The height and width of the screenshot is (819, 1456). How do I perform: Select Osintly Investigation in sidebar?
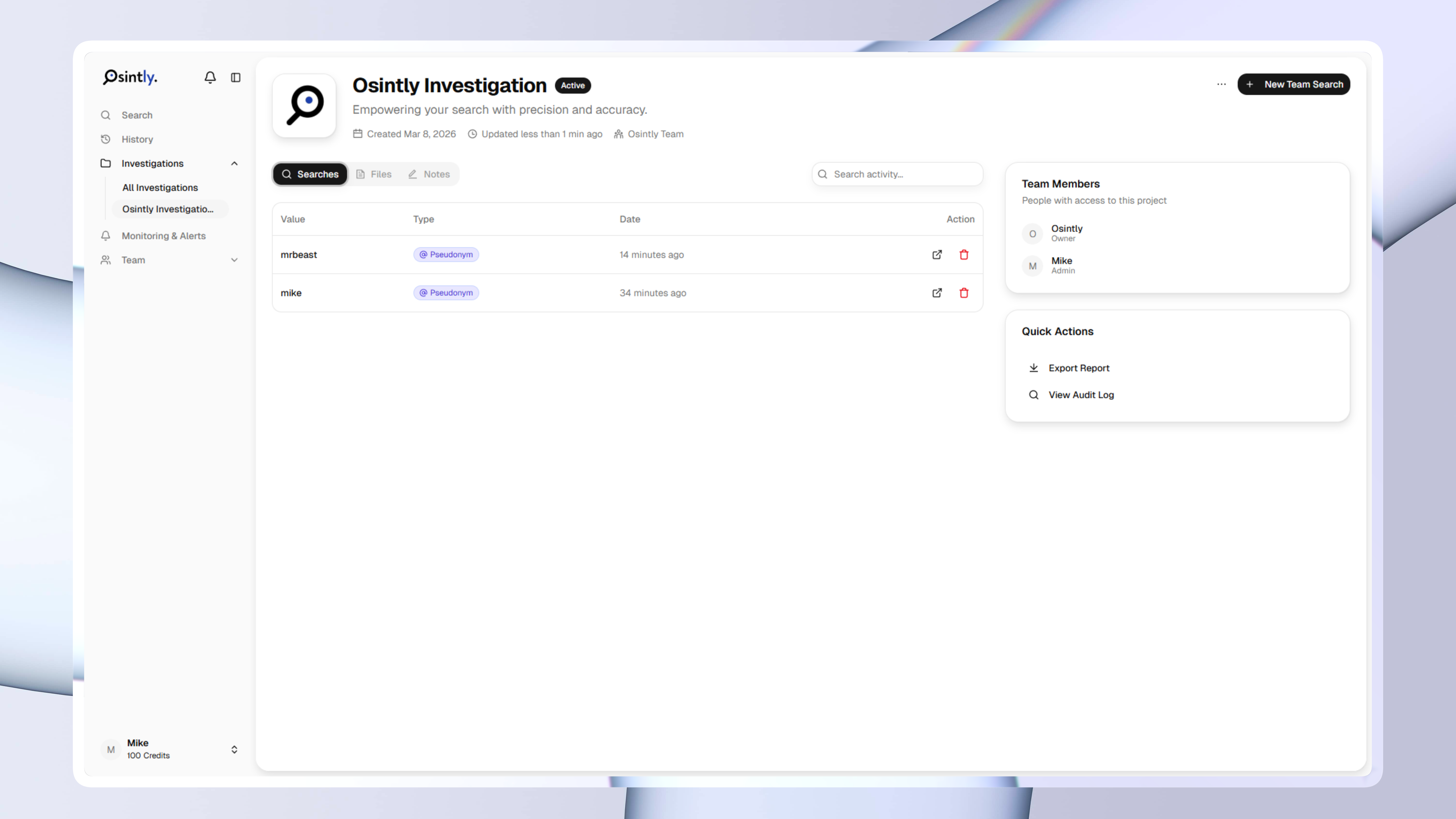click(170, 209)
